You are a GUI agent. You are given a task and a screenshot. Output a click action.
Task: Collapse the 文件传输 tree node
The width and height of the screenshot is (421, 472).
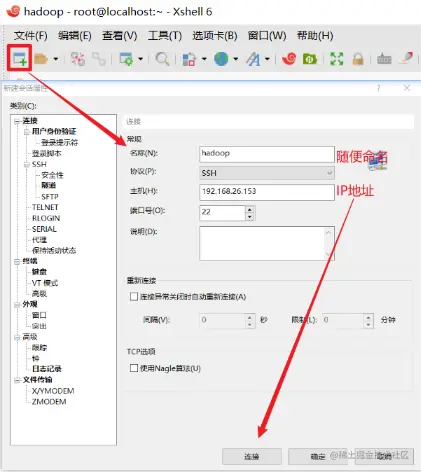tap(17, 380)
